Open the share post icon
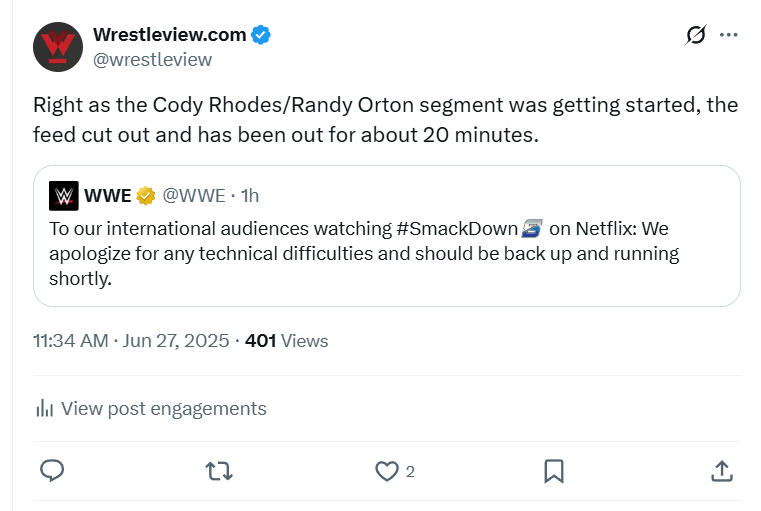This screenshot has width=761, height=511. tap(721, 471)
